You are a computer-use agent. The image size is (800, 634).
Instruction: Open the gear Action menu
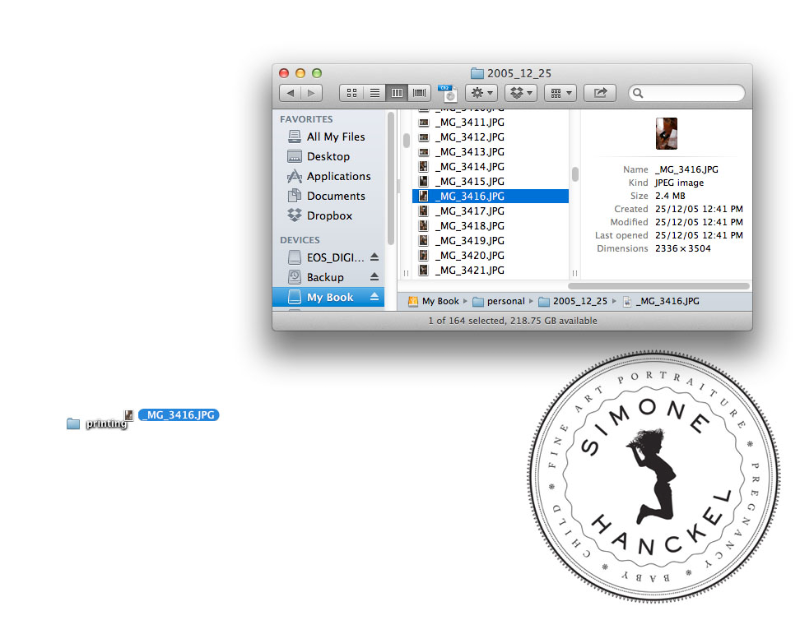click(x=481, y=93)
